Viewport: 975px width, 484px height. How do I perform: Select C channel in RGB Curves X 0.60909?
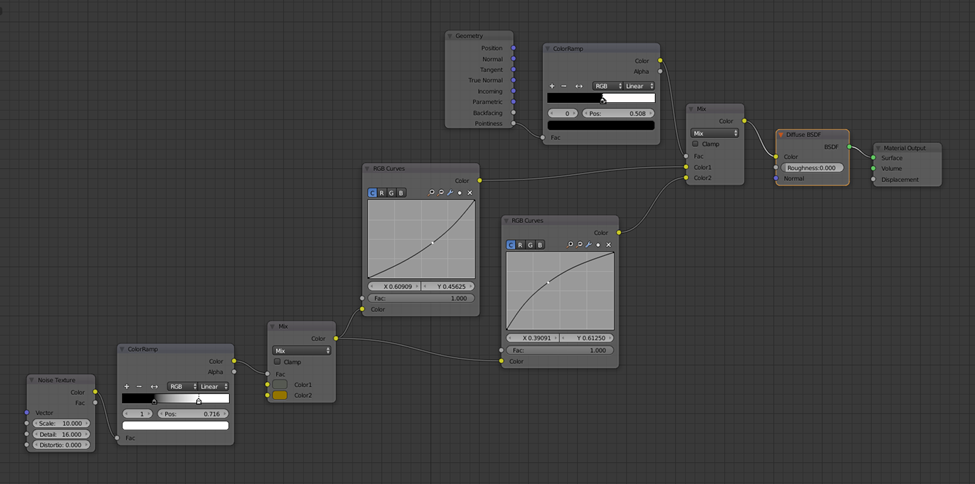click(x=372, y=193)
